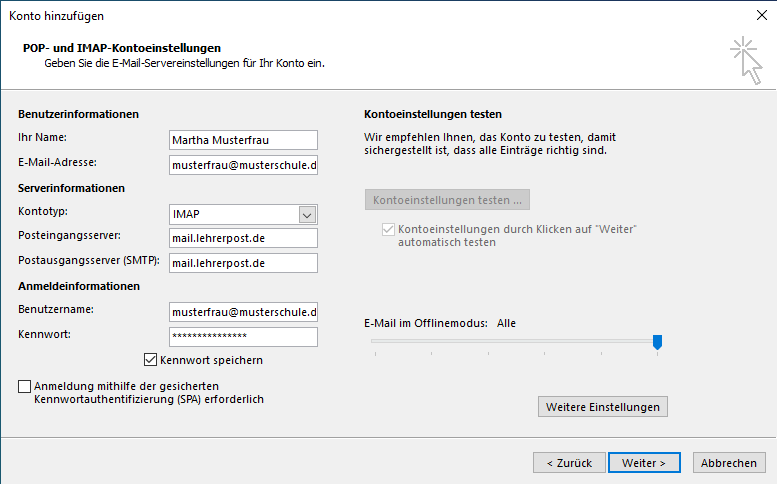
Task: Click the cursor wizard icon in header
Action: (x=746, y=59)
